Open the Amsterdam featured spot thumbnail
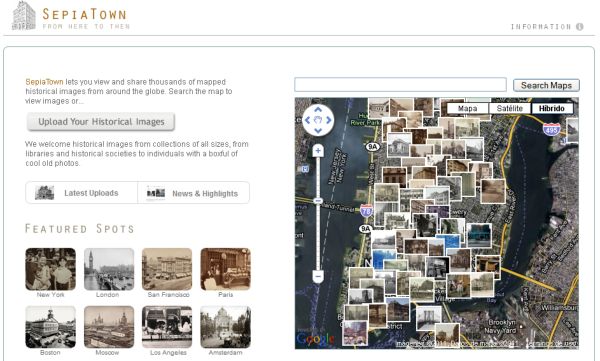Image resolution: width=600 pixels, height=361 pixels. [x=225, y=327]
